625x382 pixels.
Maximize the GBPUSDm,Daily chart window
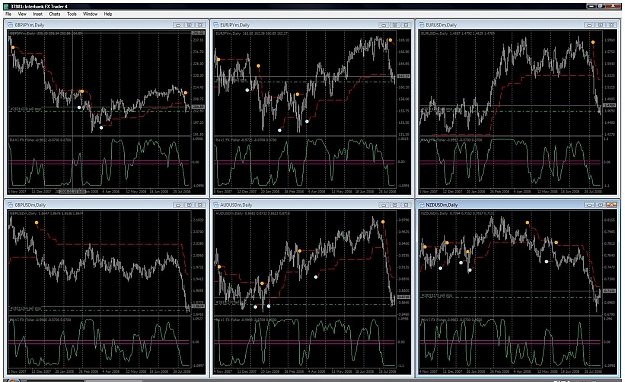tap(190, 205)
